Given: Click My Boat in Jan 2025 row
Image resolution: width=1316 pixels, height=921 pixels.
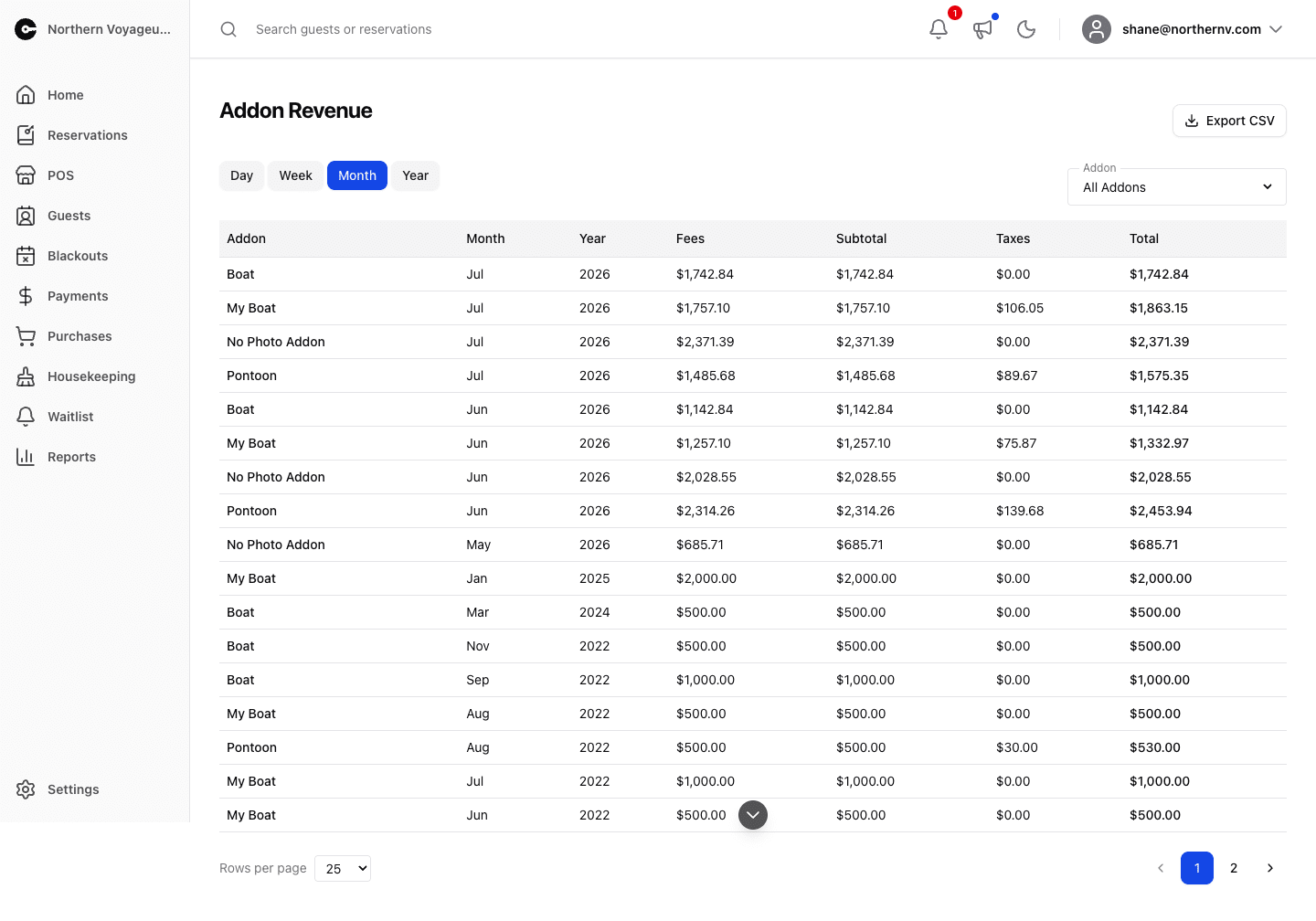Looking at the screenshot, I should [x=251, y=578].
